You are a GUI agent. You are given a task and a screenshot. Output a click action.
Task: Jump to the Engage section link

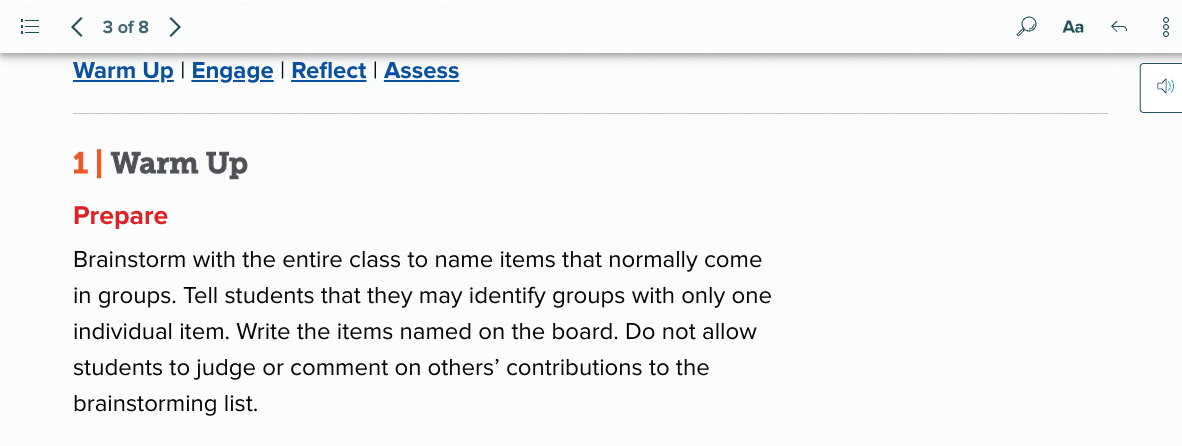pos(232,71)
